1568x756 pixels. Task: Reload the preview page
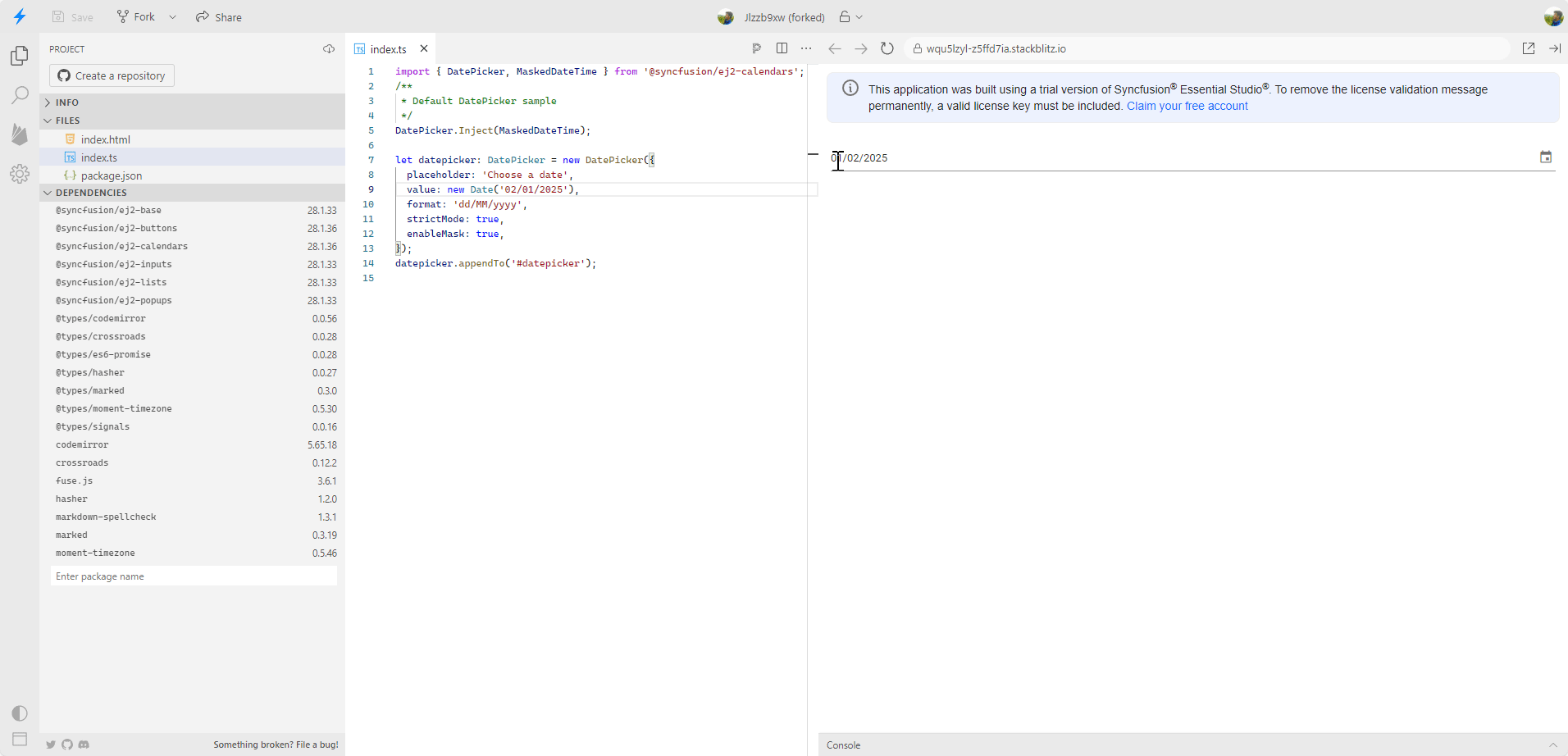point(887,49)
